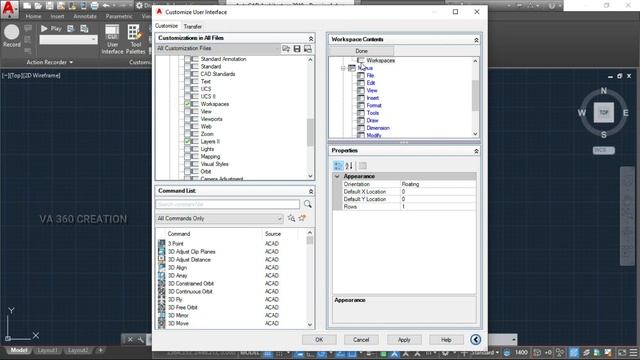The height and width of the screenshot is (360, 640).
Task: Select the Dimension menu in workspace tree
Action: pos(378,128)
